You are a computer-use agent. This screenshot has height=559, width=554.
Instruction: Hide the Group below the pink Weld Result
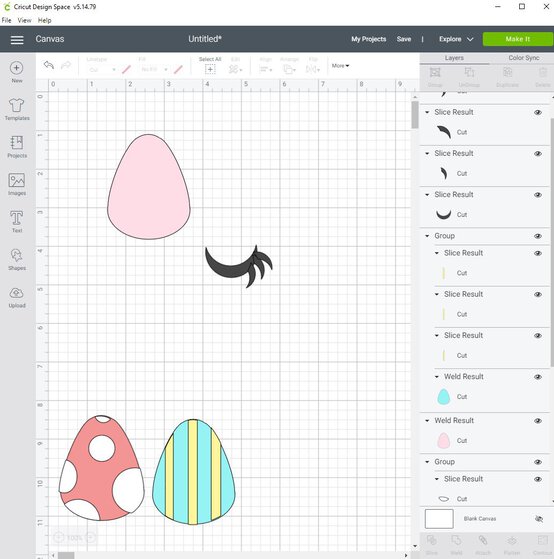tap(538, 462)
